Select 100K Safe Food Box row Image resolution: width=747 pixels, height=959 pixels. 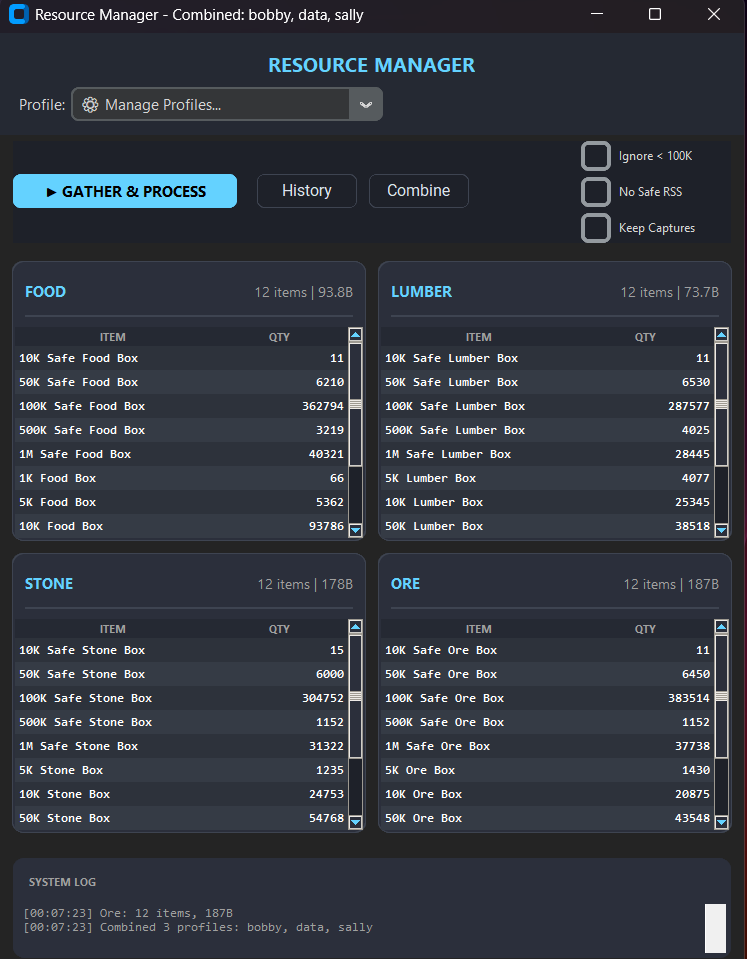180,406
